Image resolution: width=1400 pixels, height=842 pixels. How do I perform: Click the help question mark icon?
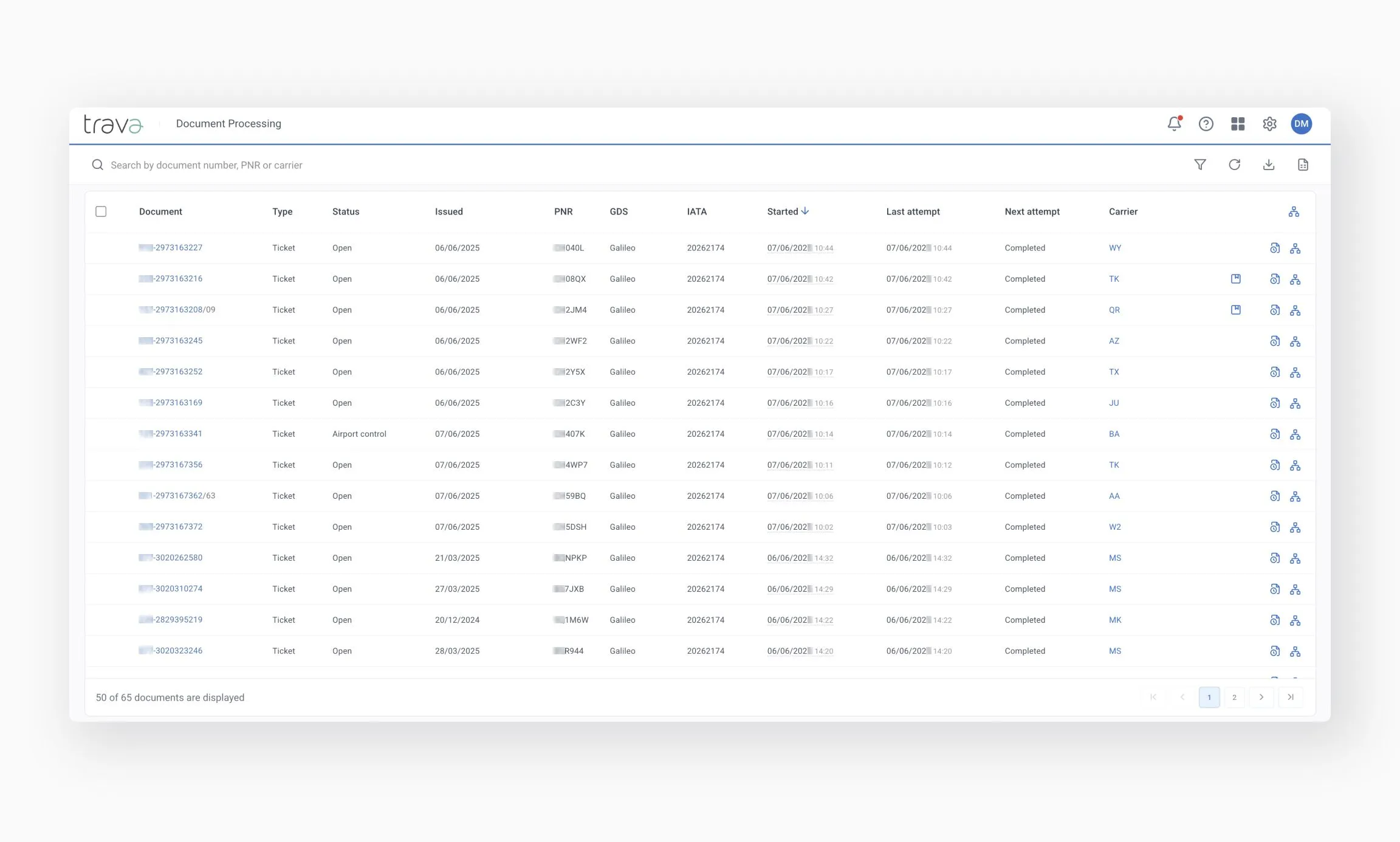tap(1206, 124)
